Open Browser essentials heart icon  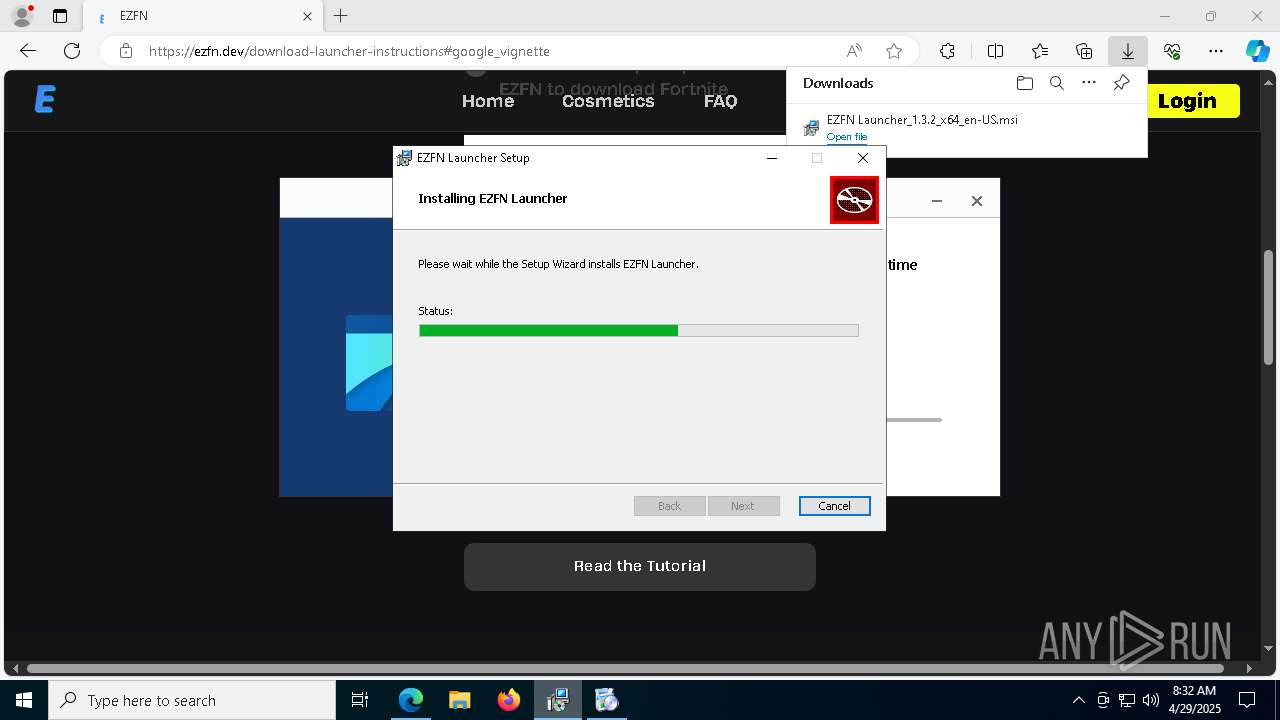[x=1172, y=51]
